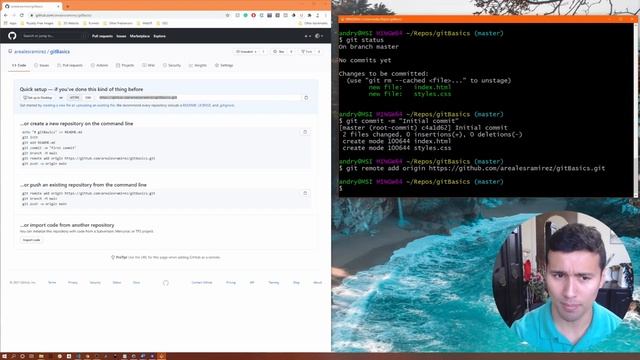Image resolution: width=640 pixels, height=360 pixels.
Task: Click Set up in Desktop button
Action: point(38,98)
